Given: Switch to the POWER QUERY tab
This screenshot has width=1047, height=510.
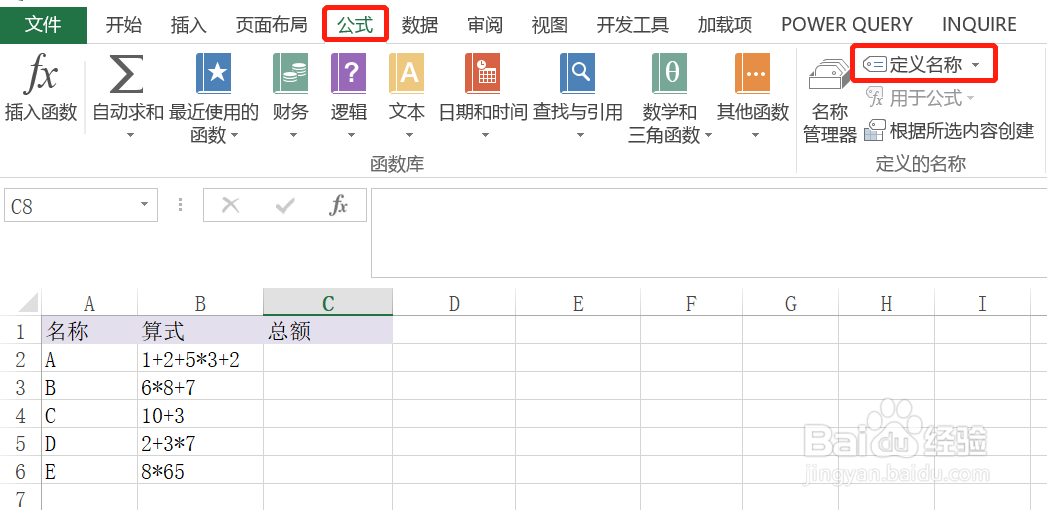Looking at the screenshot, I should [847, 25].
